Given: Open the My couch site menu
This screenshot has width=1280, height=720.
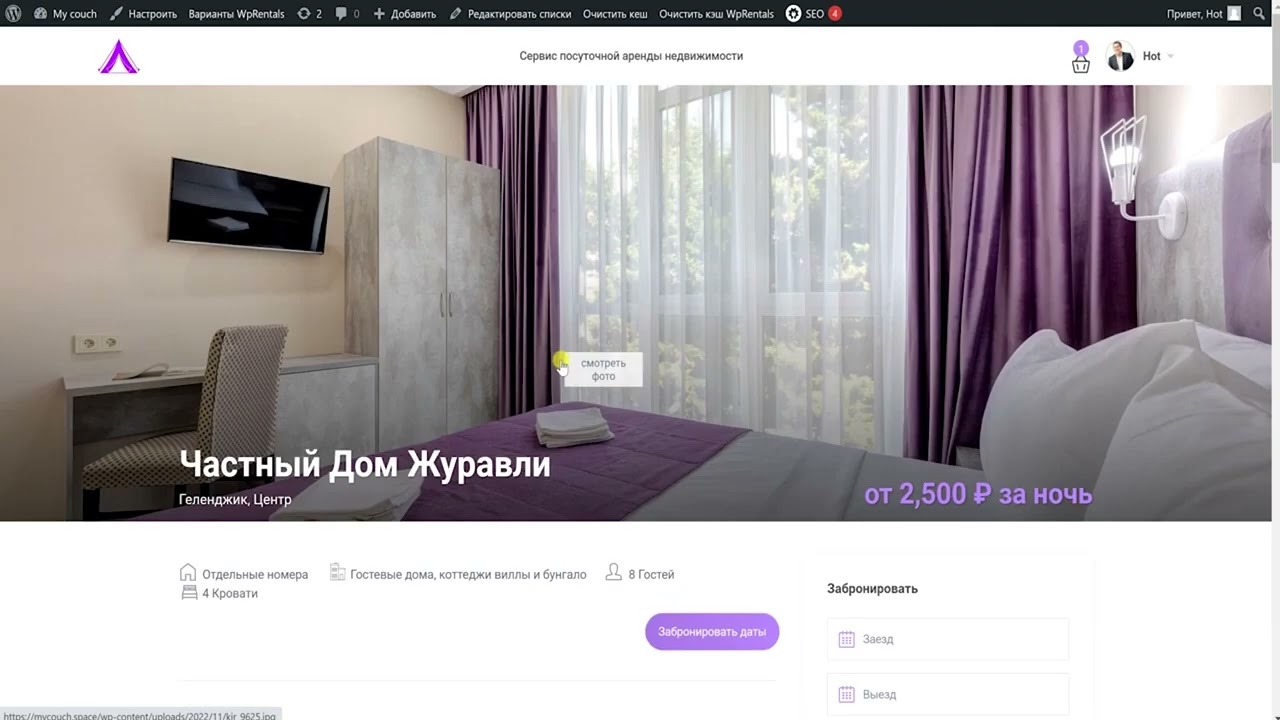Looking at the screenshot, I should 65,14.
